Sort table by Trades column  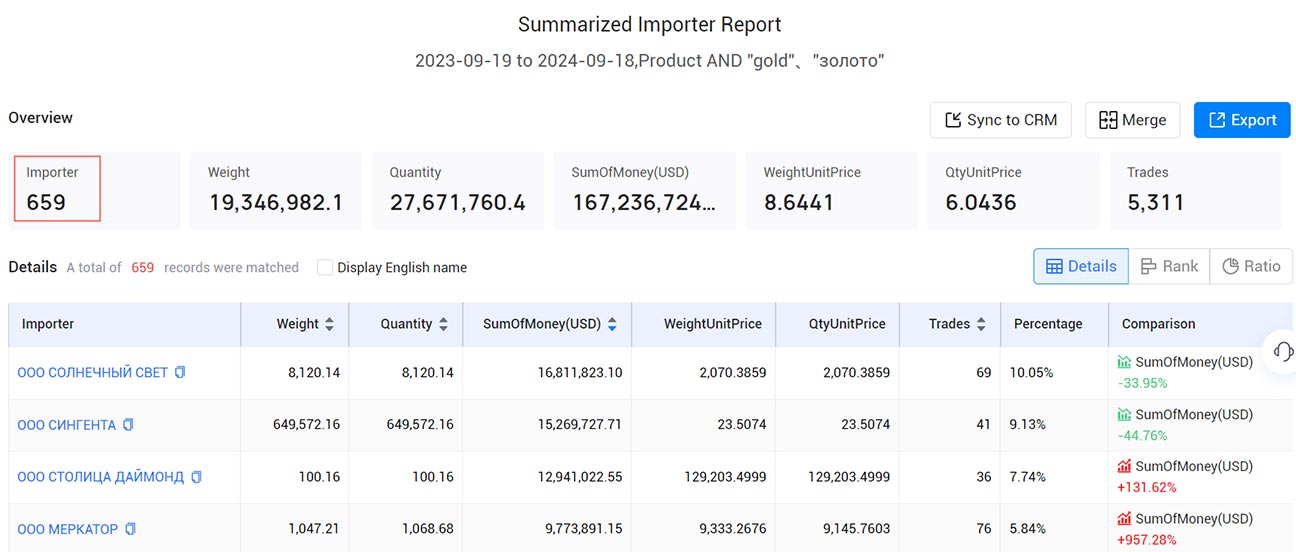[981, 324]
